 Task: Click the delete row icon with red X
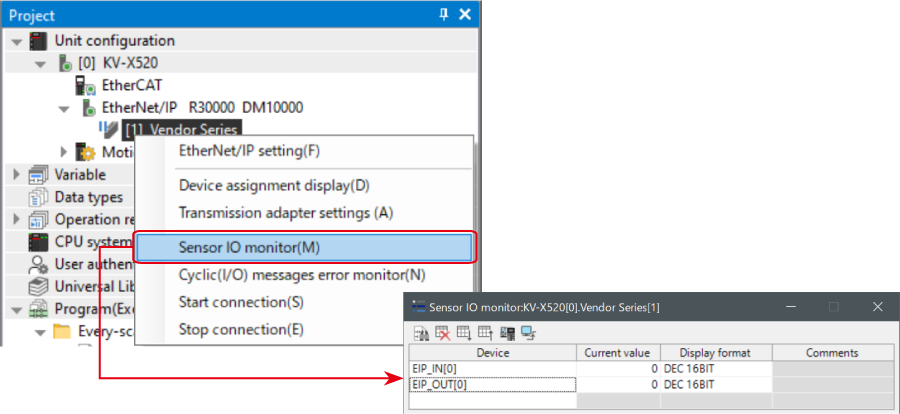[x=441, y=332]
